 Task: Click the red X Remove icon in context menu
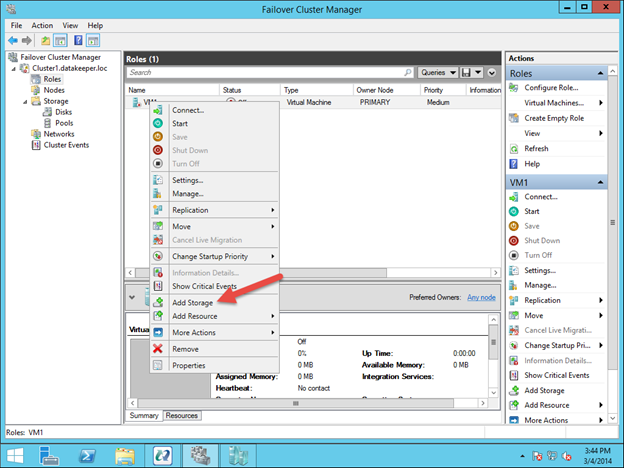tap(157, 349)
